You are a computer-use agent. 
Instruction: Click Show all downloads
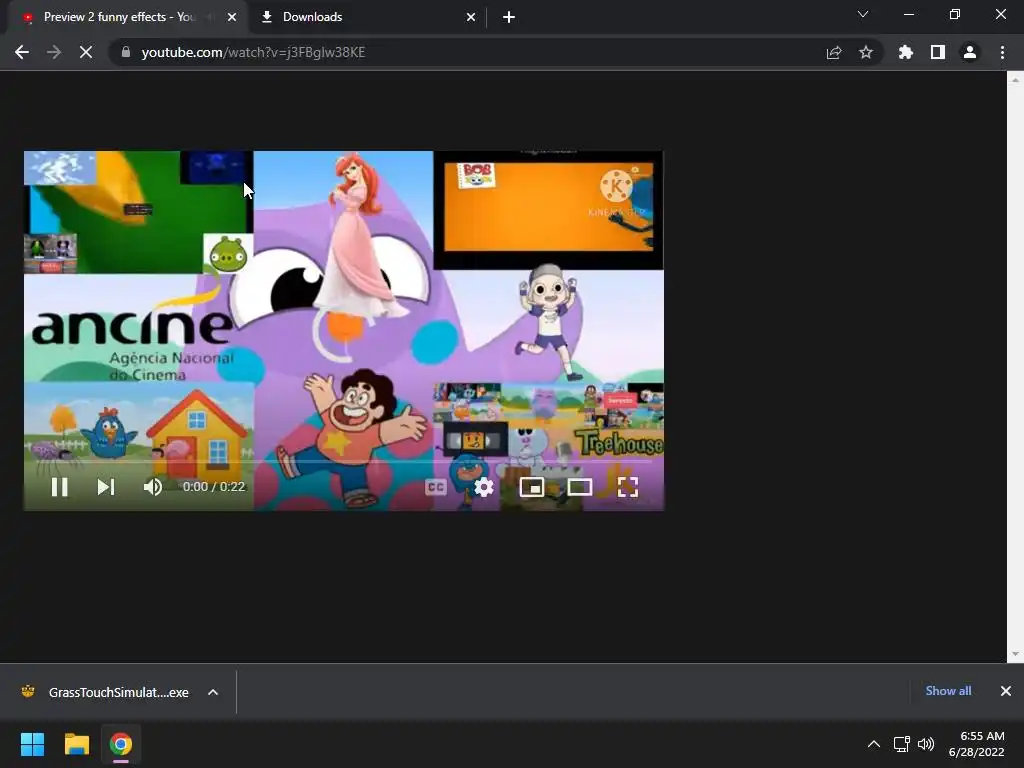click(x=948, y=691)
